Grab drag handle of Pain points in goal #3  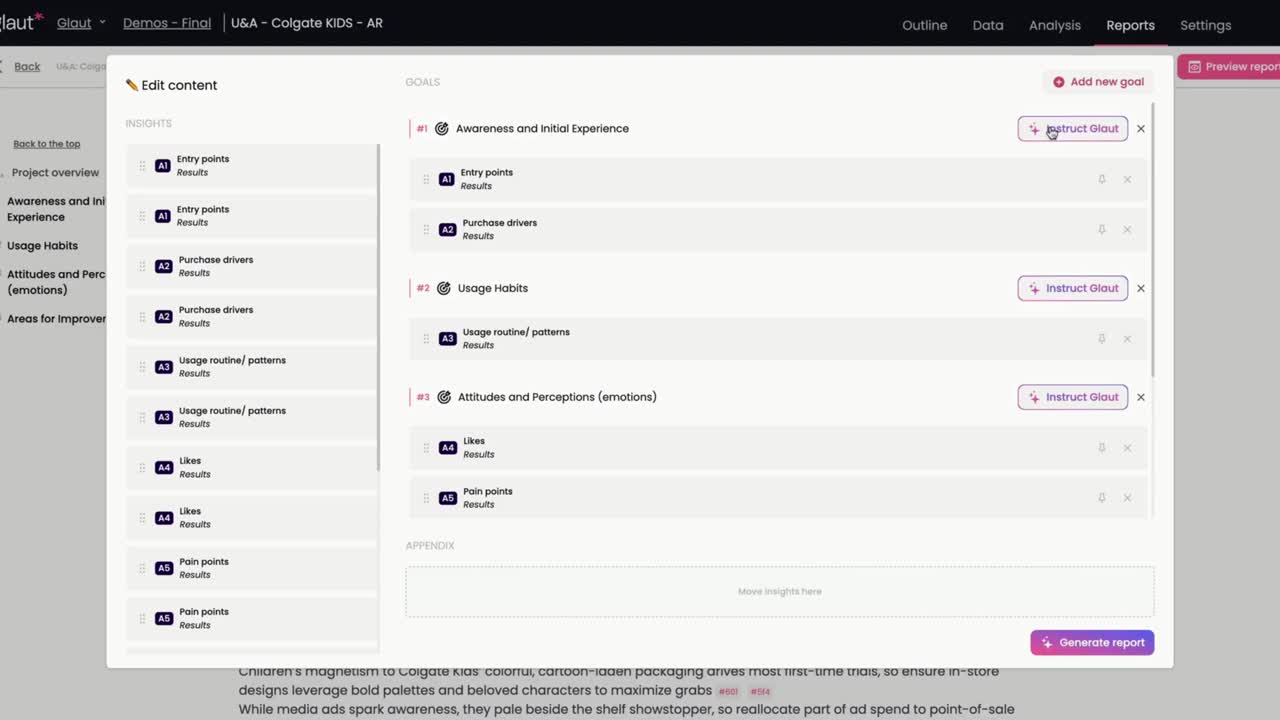426,497
